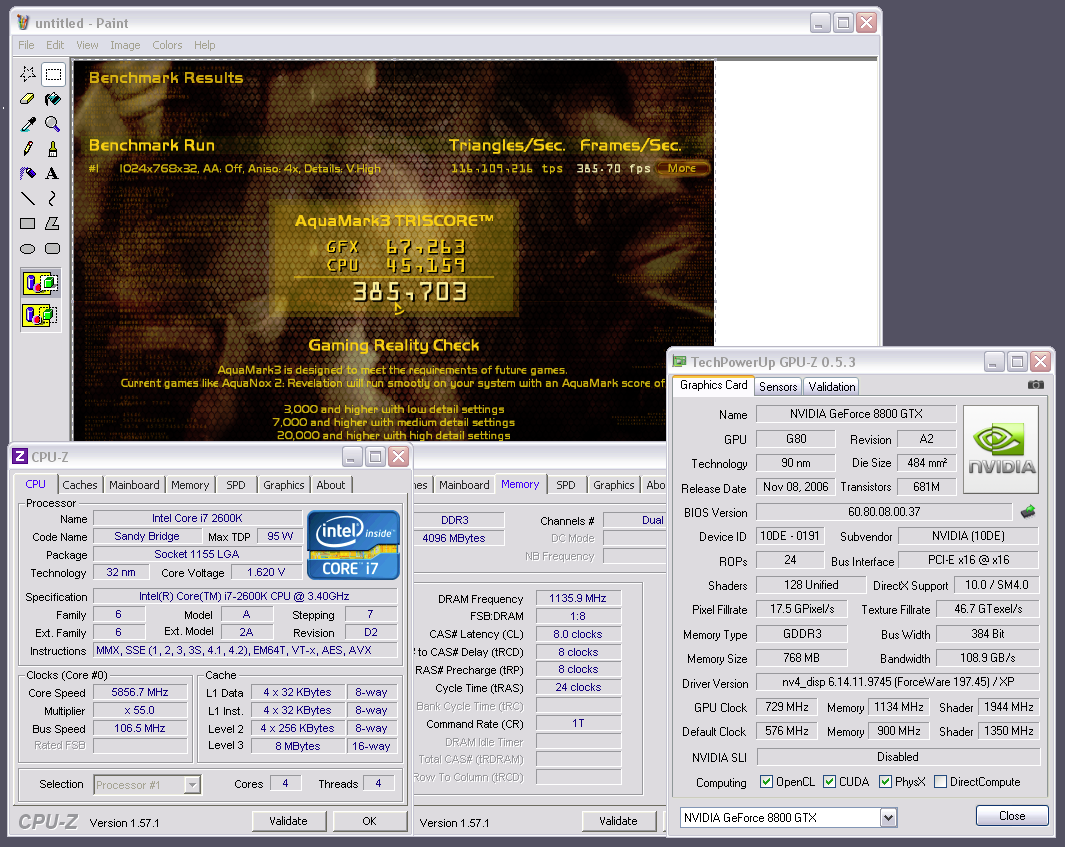Click the Close button in GPU-Z
This screenshot has height=847, width=1065.
pos(1012,816)
